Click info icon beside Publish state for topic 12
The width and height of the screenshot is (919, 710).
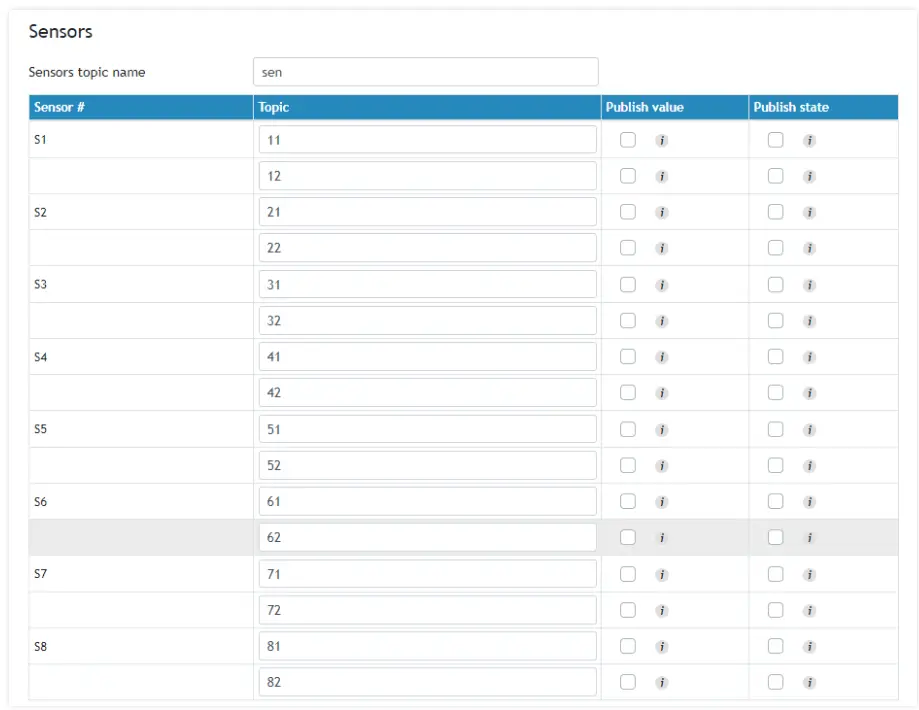coord(810,177)
